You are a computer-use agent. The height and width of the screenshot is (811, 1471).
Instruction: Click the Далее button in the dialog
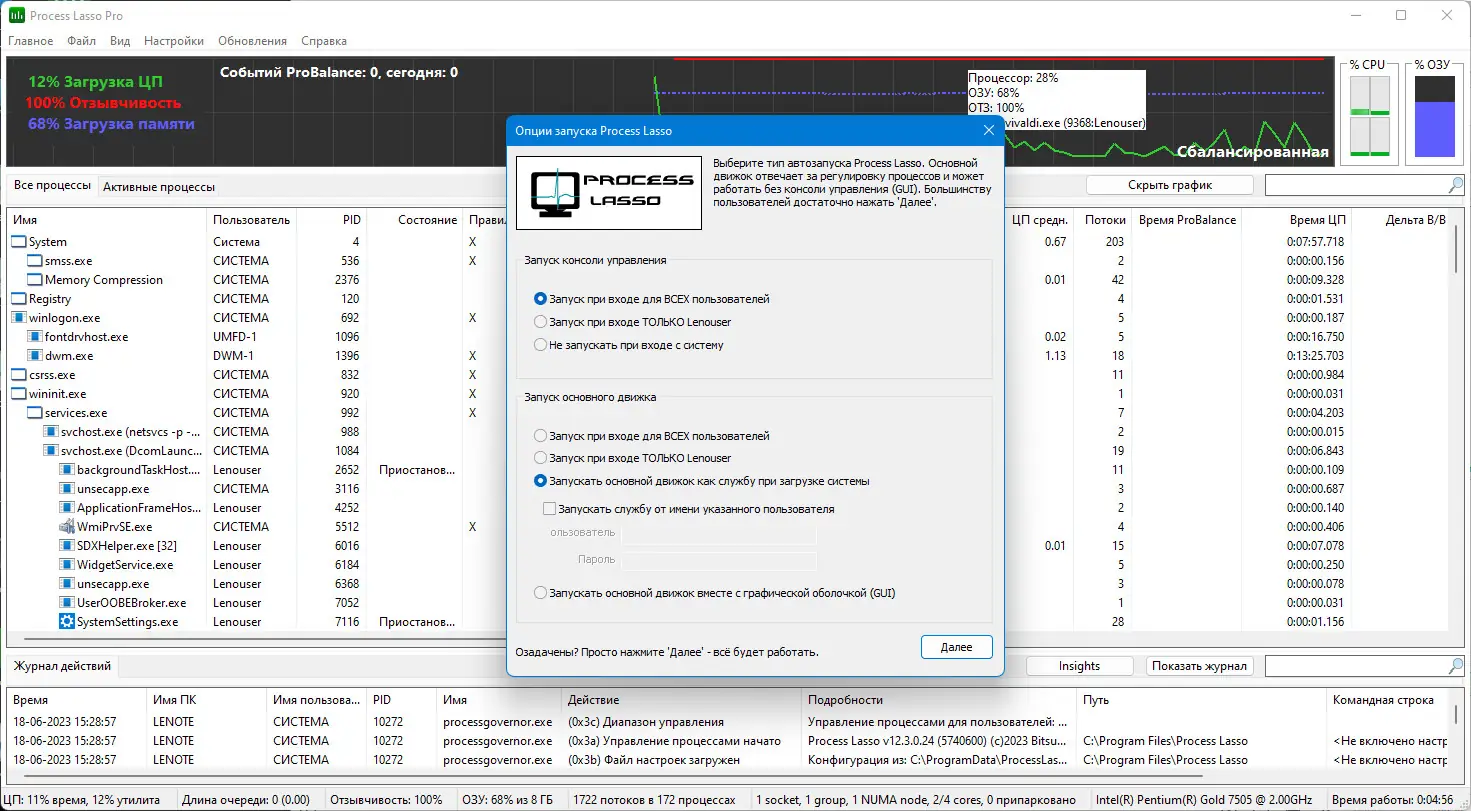pos(956,648)
